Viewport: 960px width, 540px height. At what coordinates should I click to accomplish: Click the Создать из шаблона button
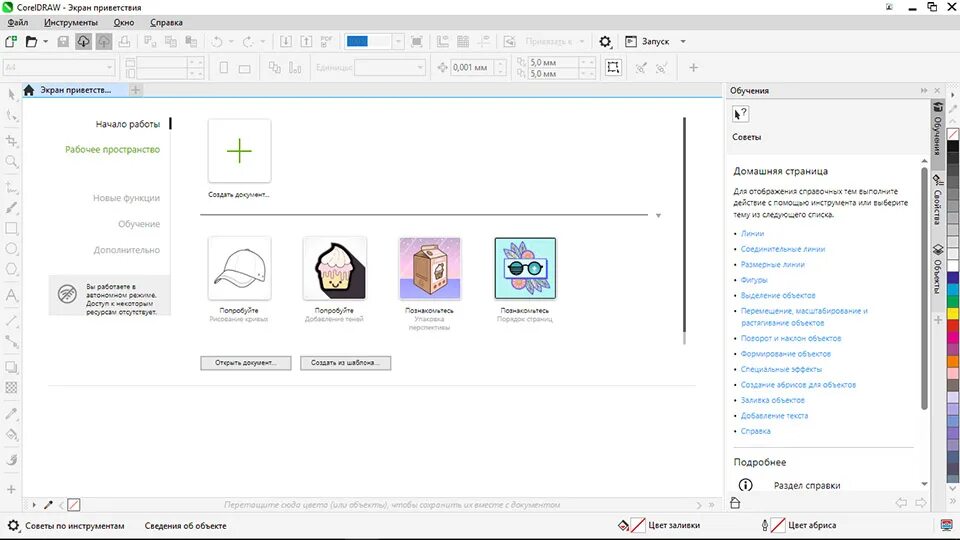coord(345,362)
